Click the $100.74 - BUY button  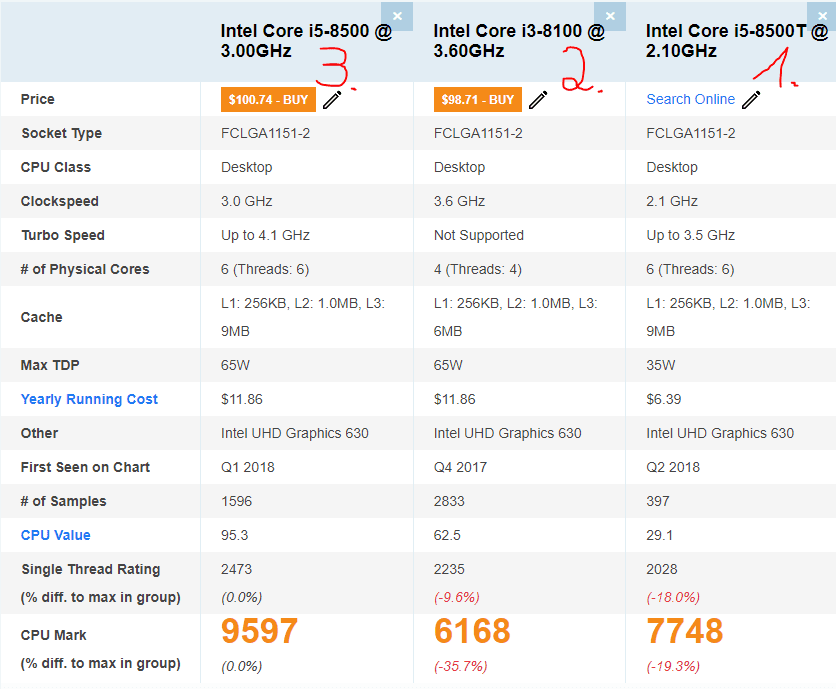268,100
